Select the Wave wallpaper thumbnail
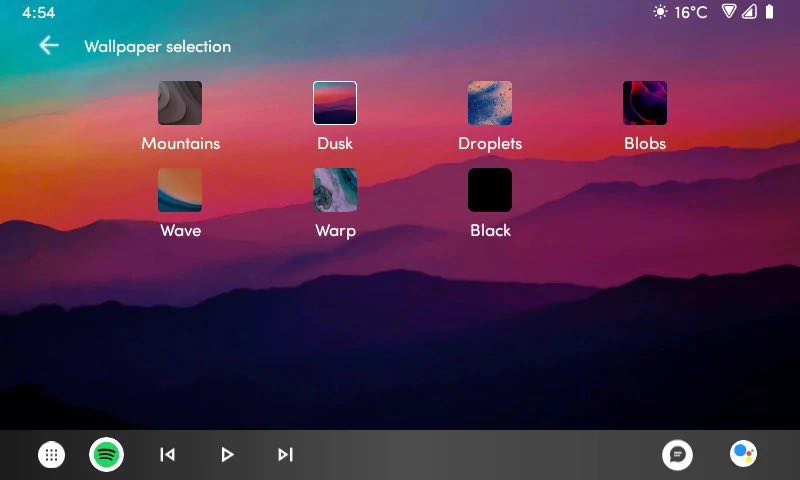 [x=180, y=190]
